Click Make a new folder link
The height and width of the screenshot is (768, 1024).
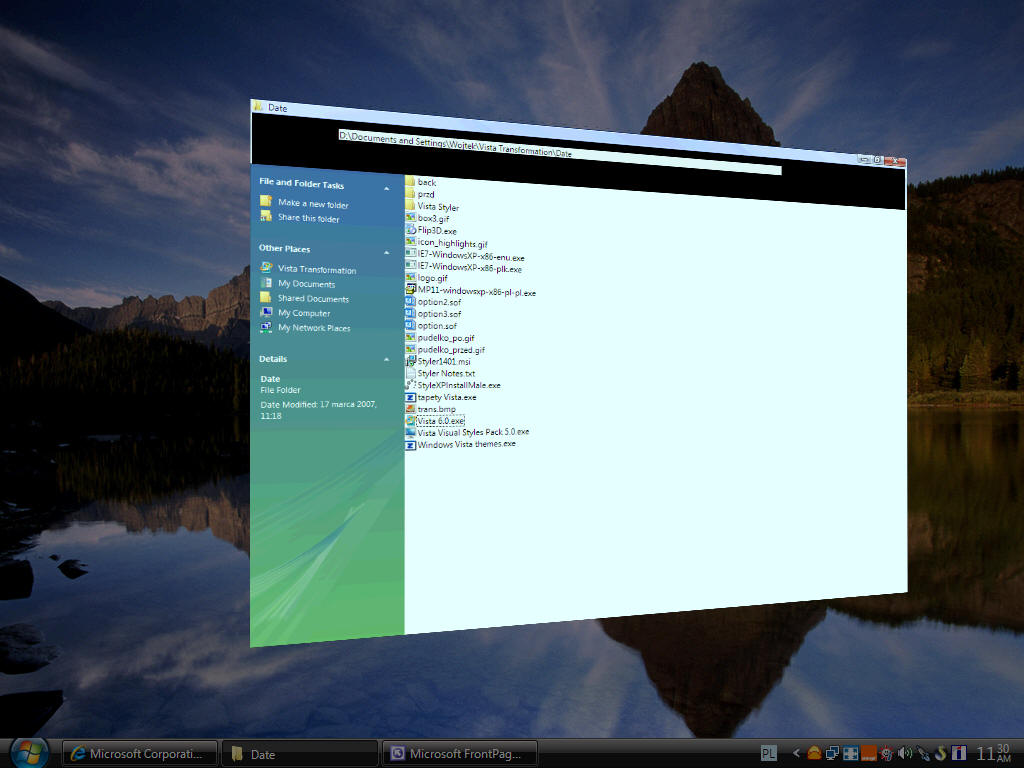pyautogui.click(x=313, y=204)
